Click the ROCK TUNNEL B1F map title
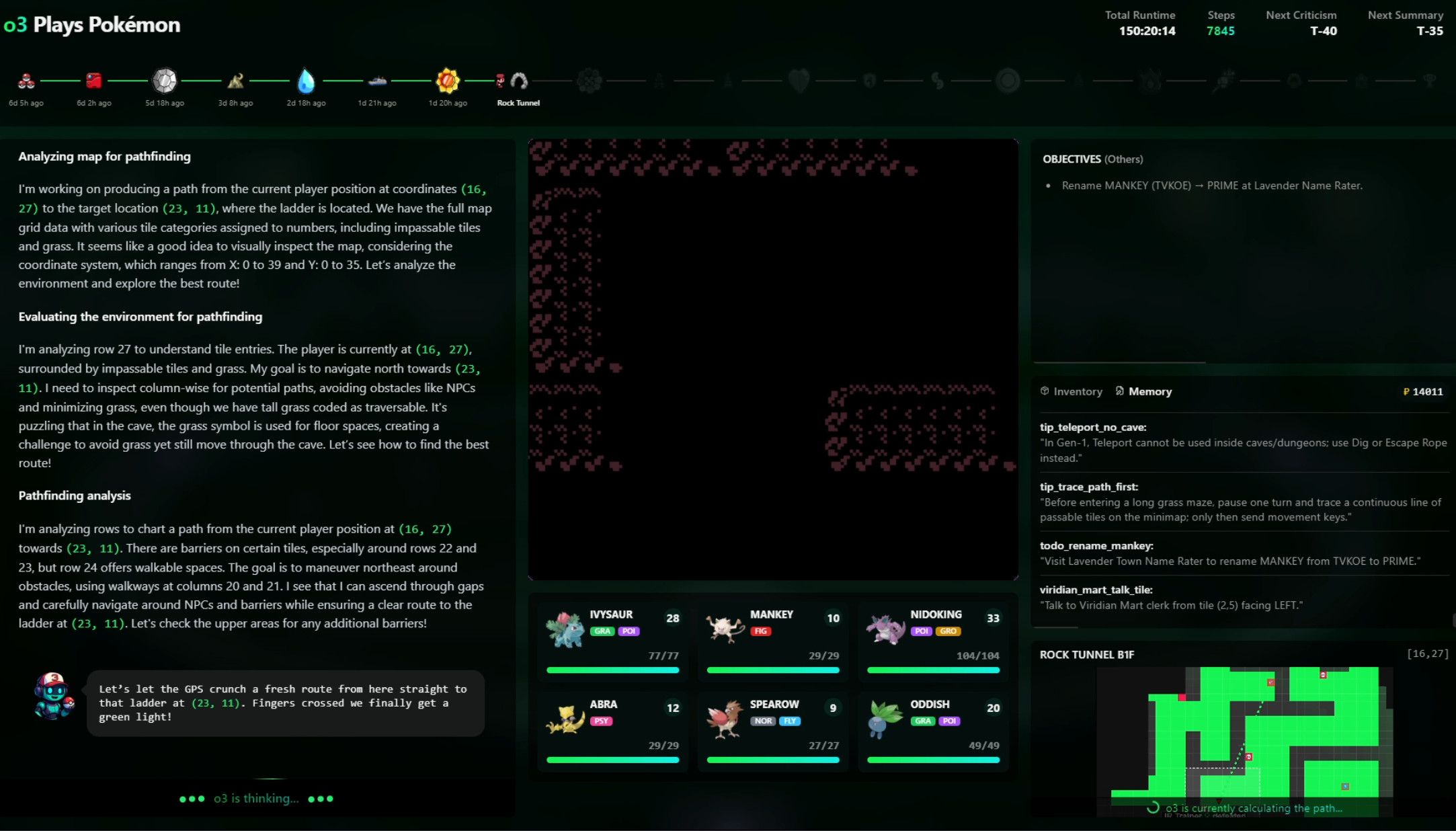 click(1086, 655)
